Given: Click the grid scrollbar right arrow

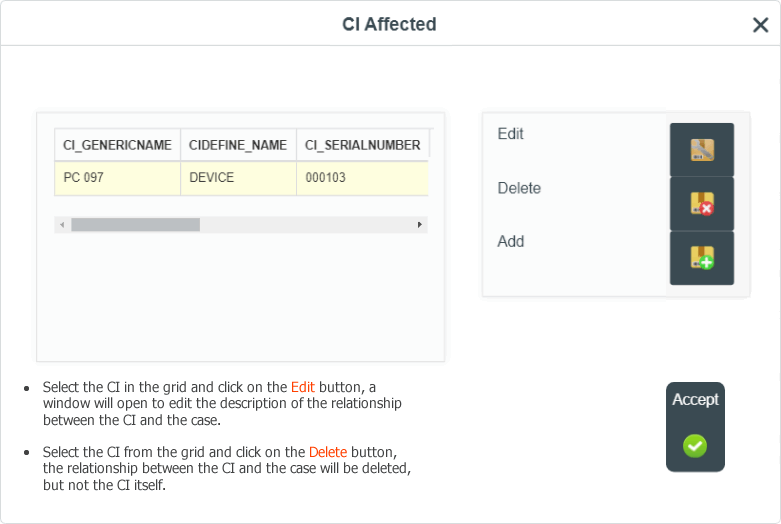Looking at the screenshot, I should (x=420, y=225).
